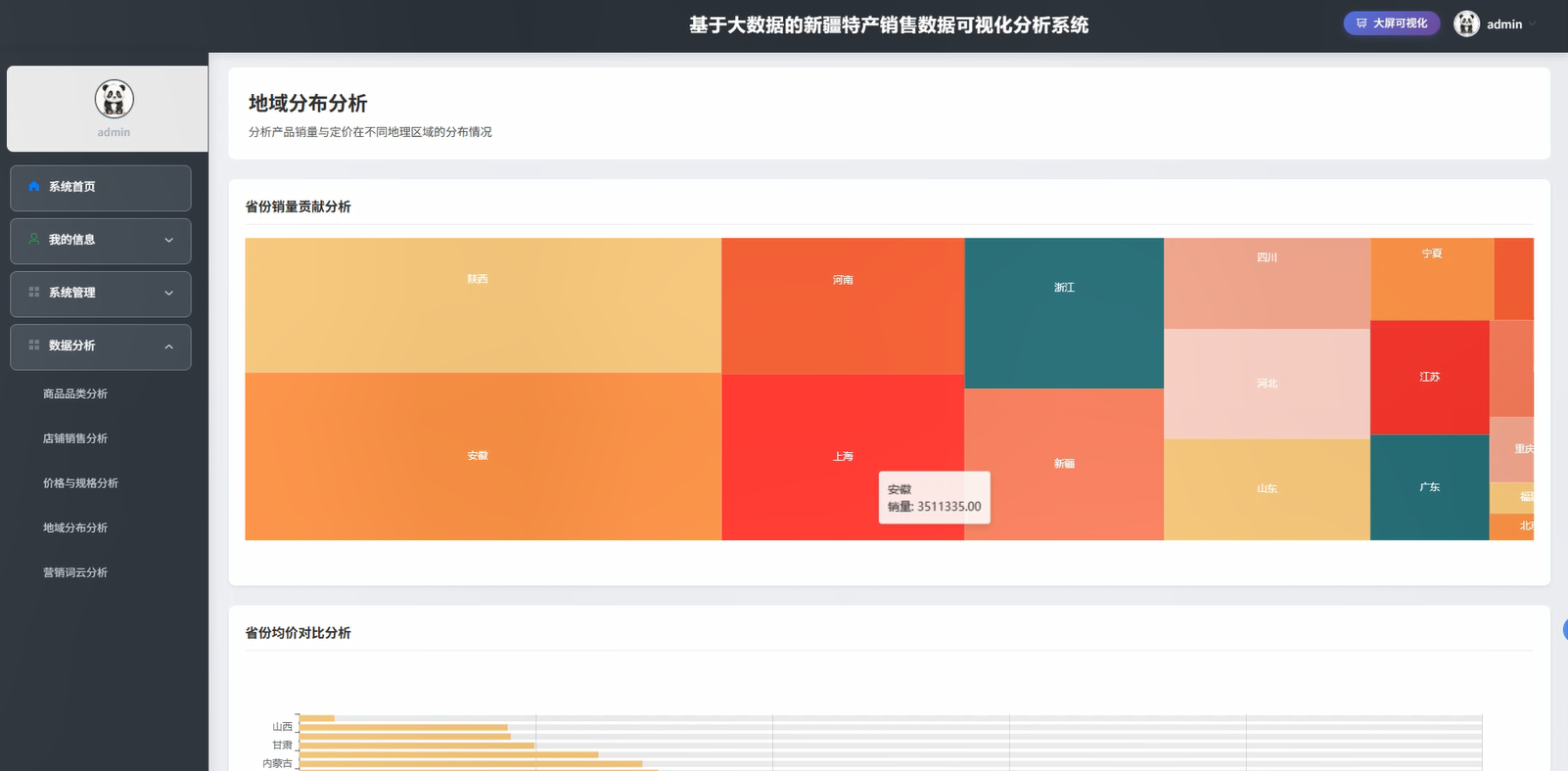Open 营销词云分析 submenu item
This screenshot has width=1568, height=771.
click(x=75, y=572)
